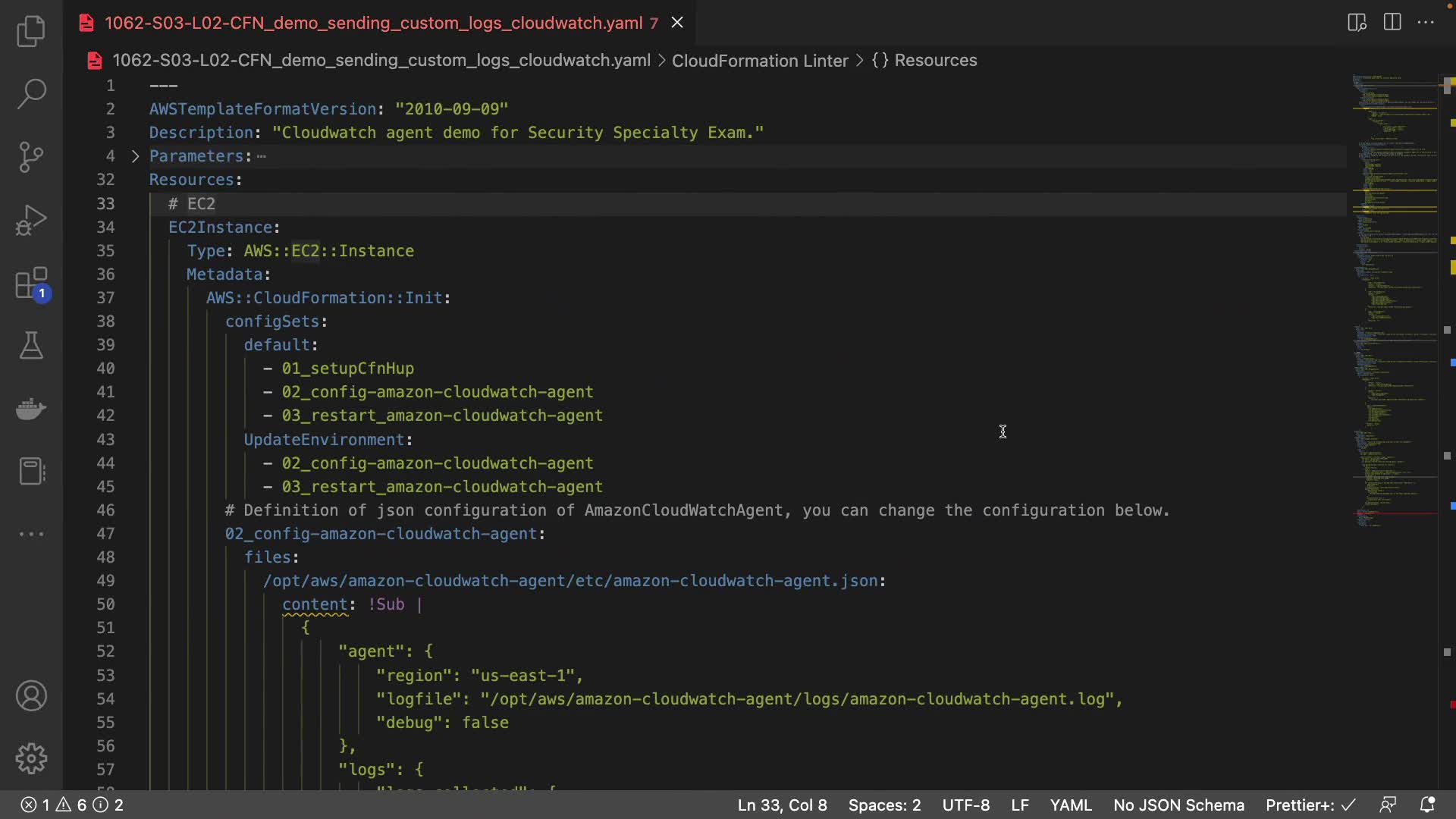Open editor More Actions ellipsis menu

pyautogui.click(x=1426, y=22)
